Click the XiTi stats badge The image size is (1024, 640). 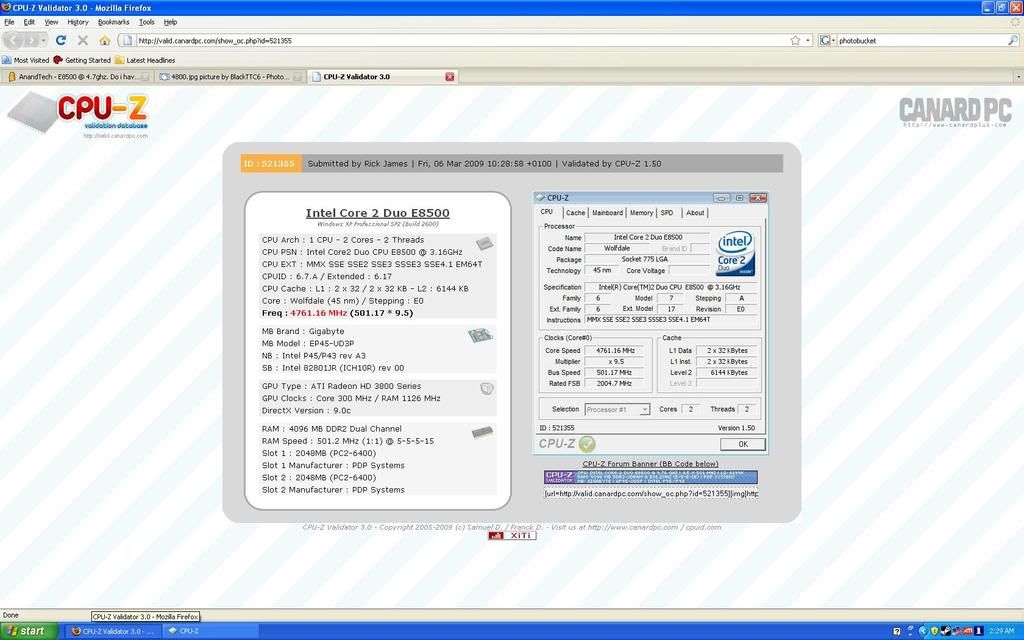click(x=512, y=536)
